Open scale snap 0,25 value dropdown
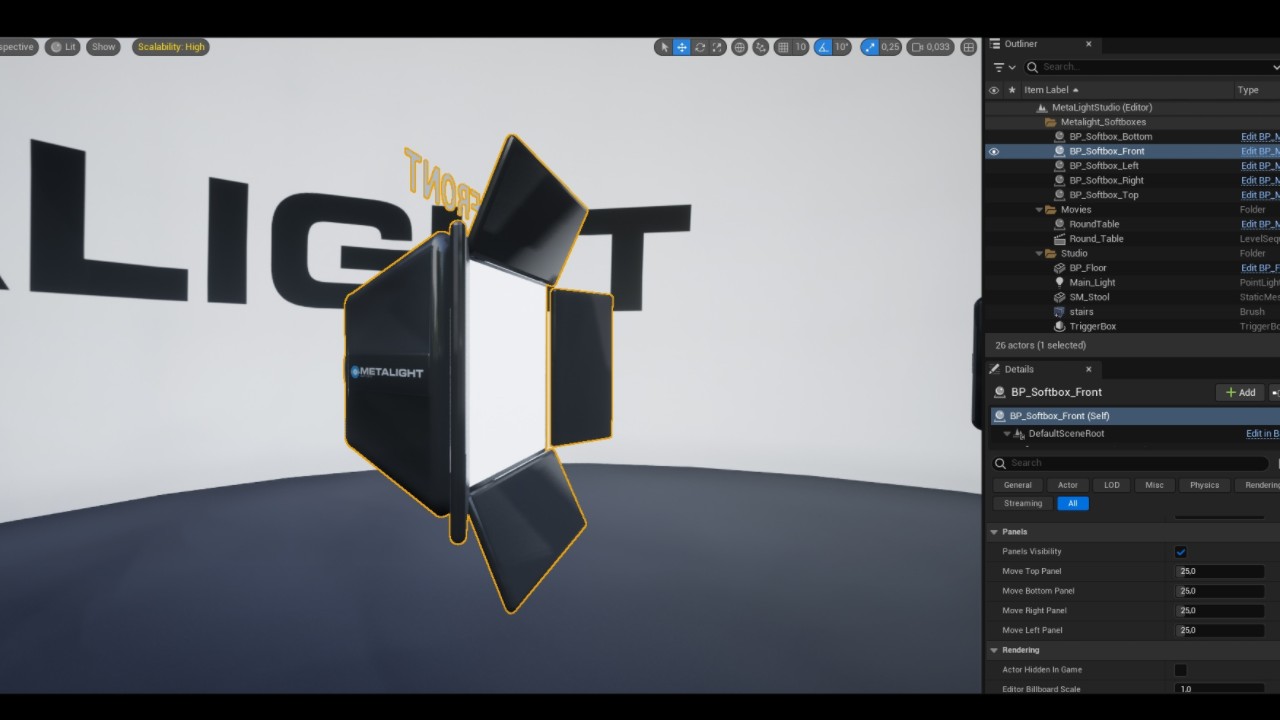This screenshot has width=1280, height=720. coord(890,47)
